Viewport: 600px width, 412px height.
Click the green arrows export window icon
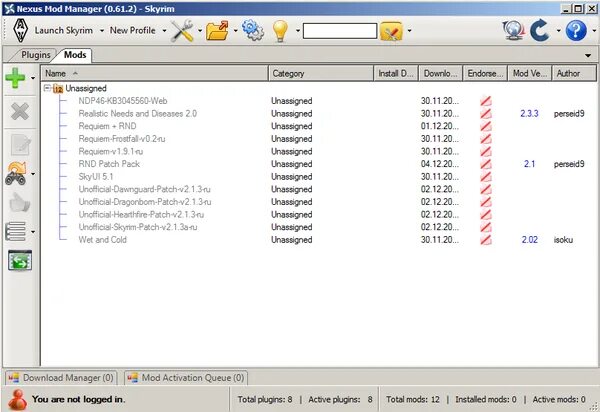(20, 261)
